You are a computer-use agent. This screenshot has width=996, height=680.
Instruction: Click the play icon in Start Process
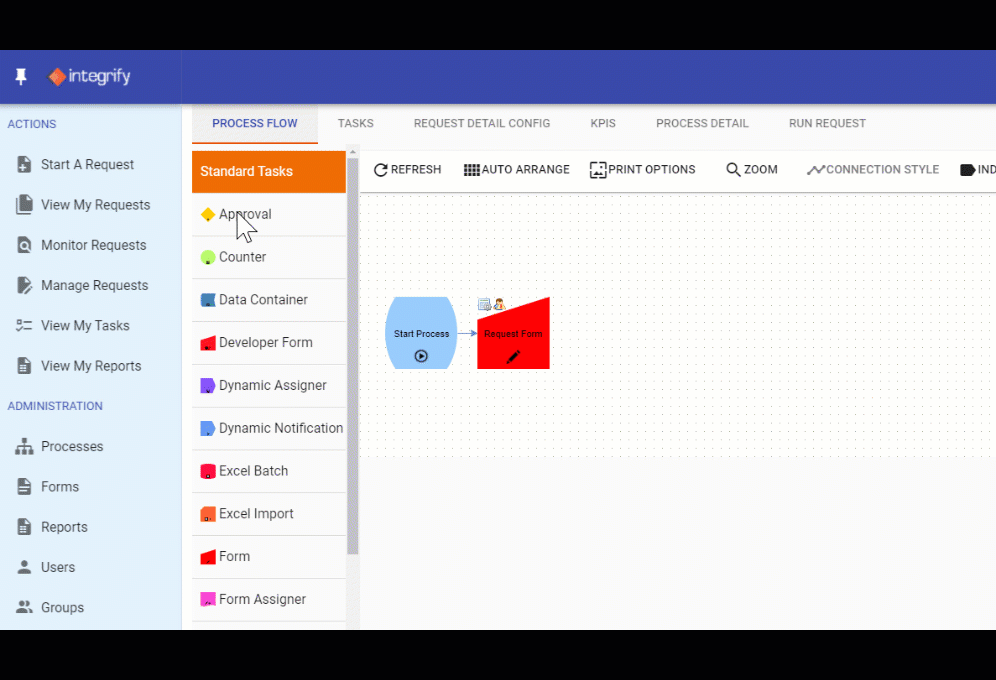pos(421,356)
